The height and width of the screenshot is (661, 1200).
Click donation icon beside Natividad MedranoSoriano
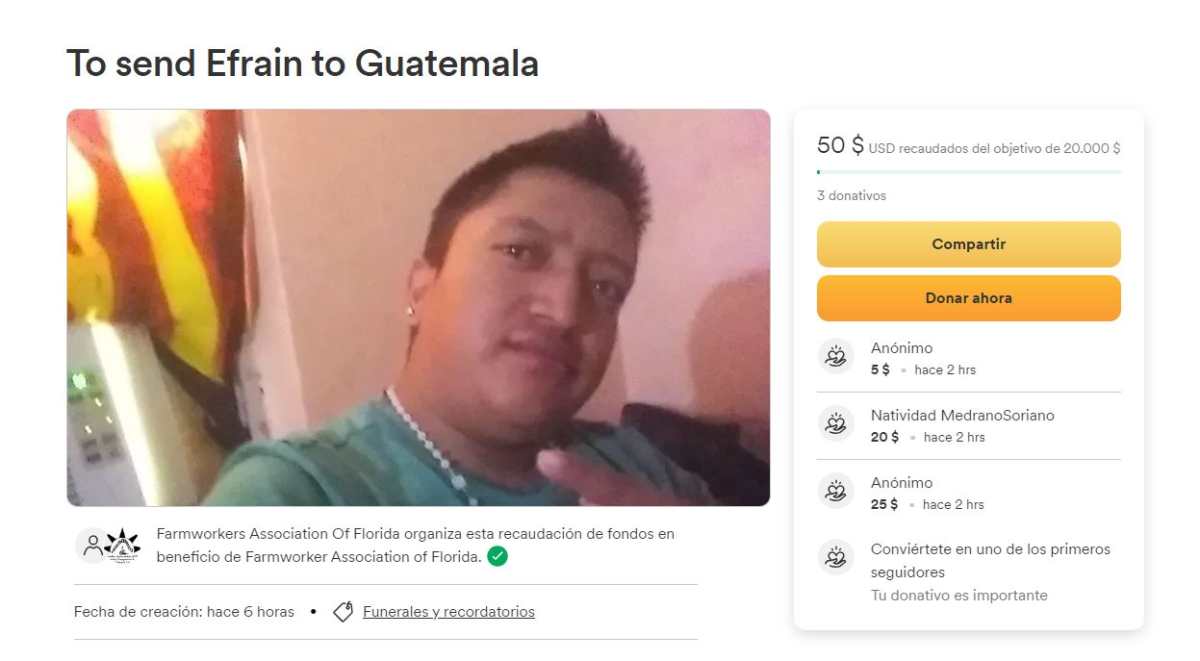coord(835,424)
